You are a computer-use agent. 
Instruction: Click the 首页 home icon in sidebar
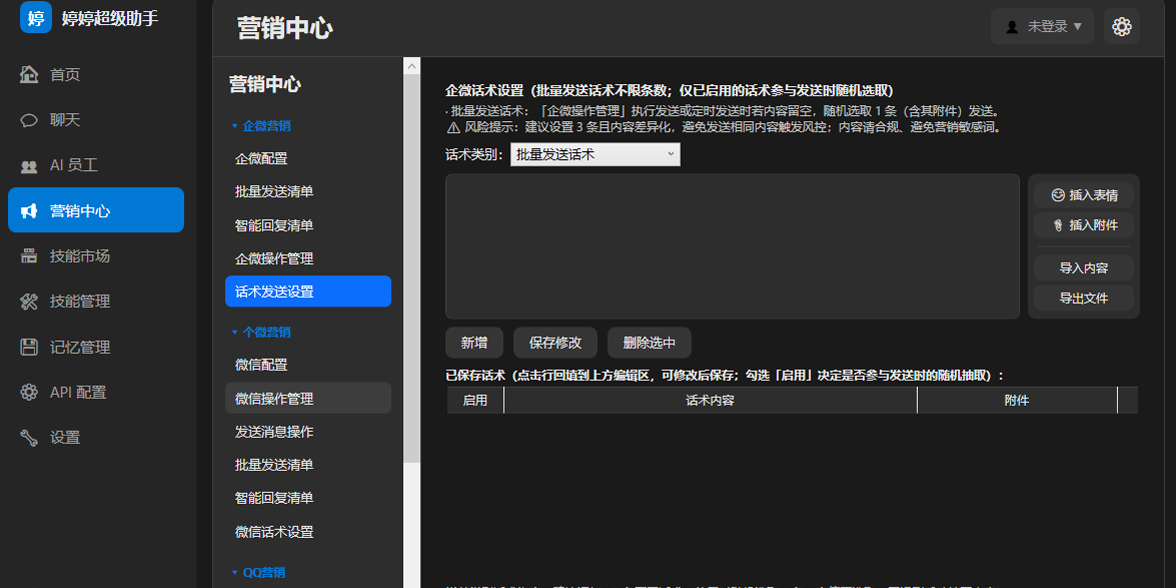pyautogui.click(x=29, y=74)
